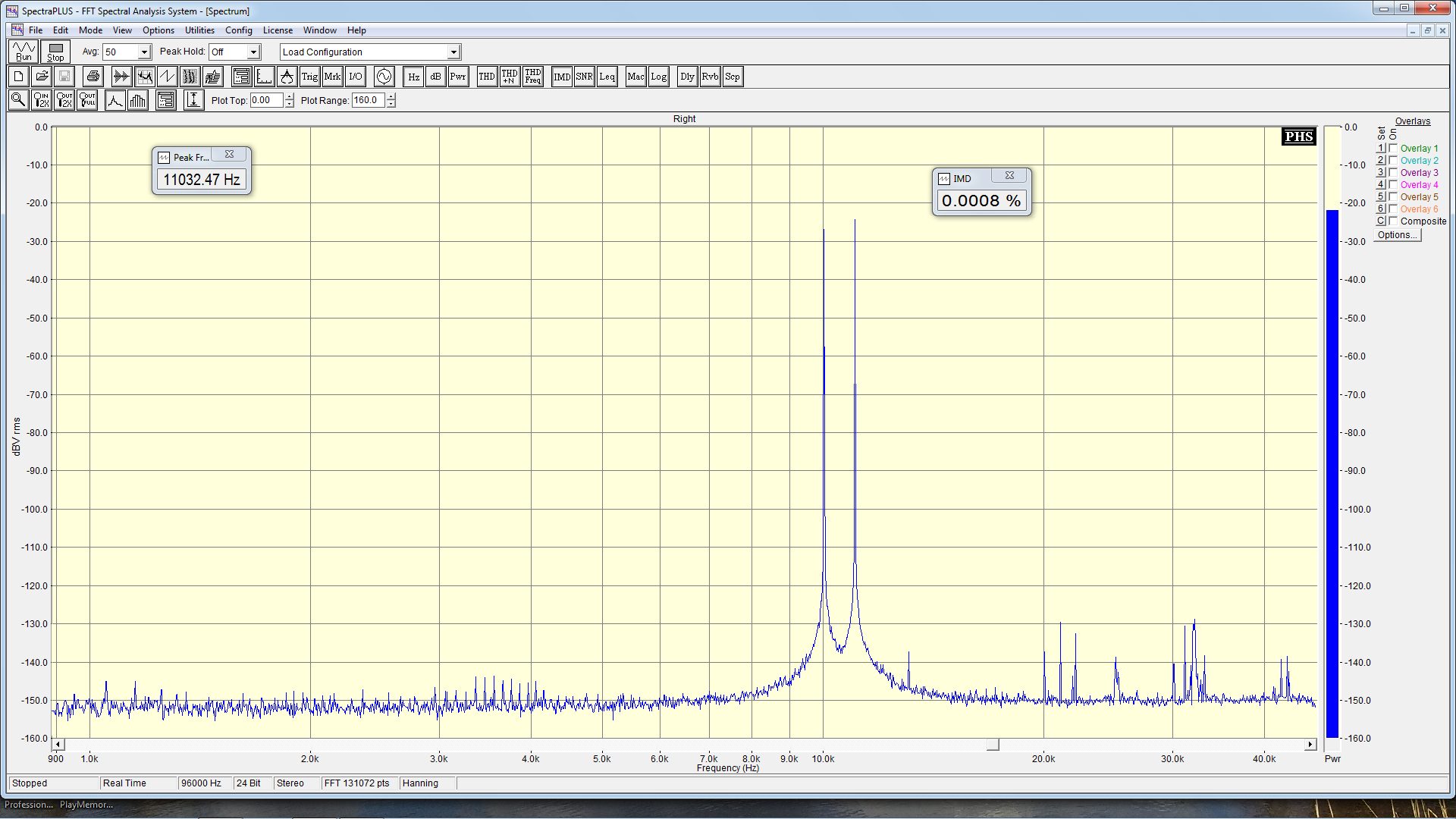Toggle the Hz peak frequency utility
The height and width of the screenshot is (819, 1456).
pos(413,77)
